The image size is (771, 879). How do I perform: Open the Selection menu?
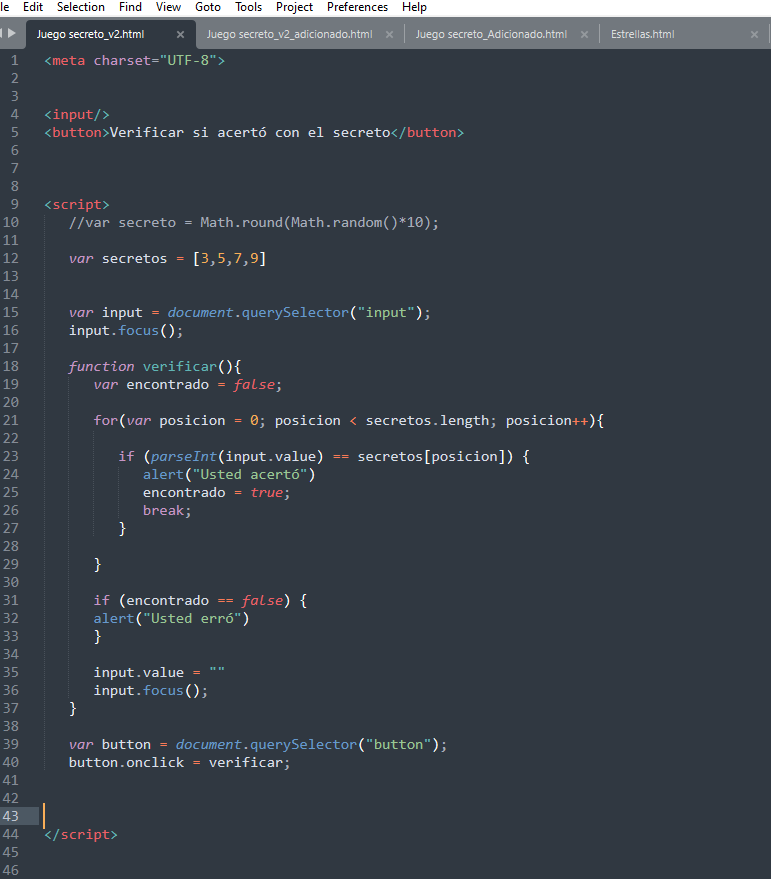[81, 7]
